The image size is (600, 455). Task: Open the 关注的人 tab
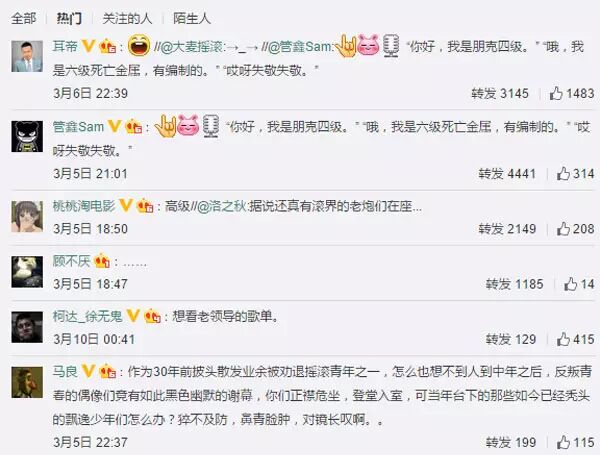127,18
